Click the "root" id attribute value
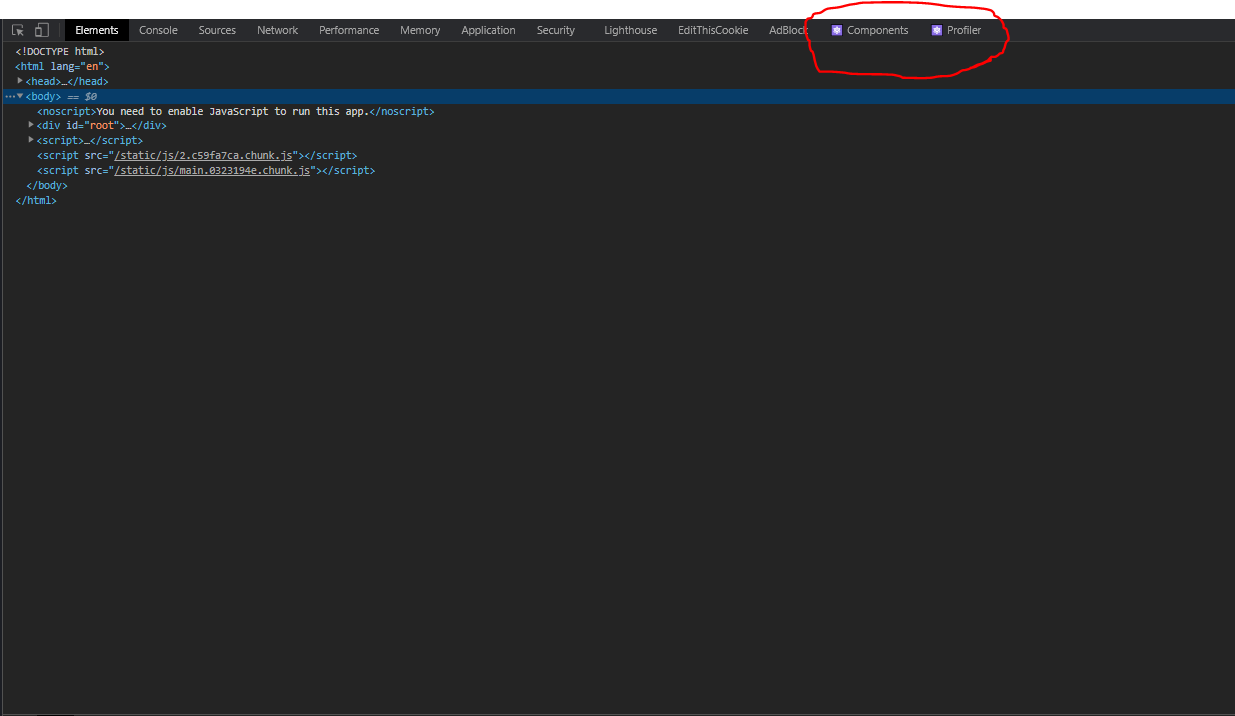Viewport: 1235px width, 716px height. [102, 126]
